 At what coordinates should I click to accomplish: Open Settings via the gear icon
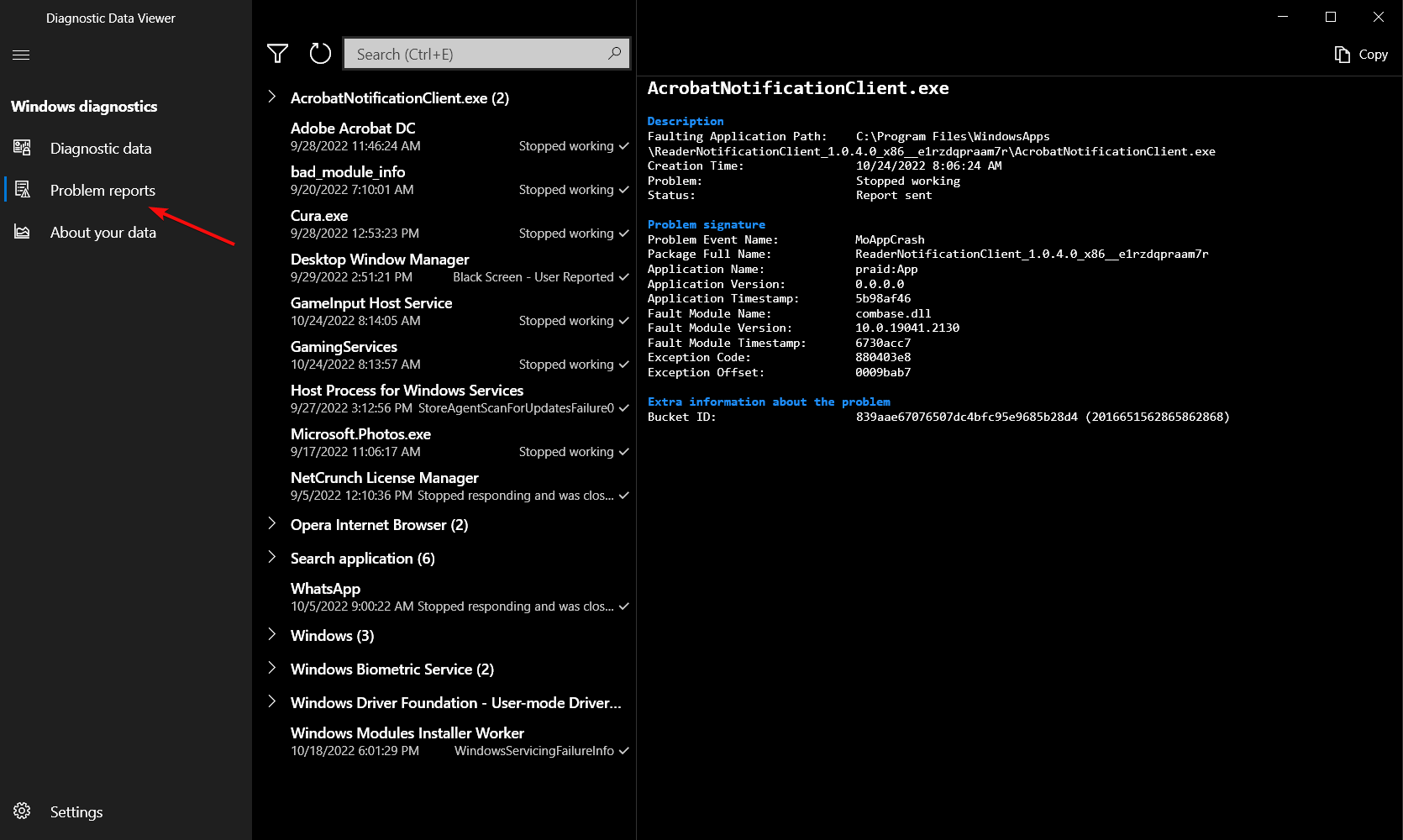[x=22, y=811]
